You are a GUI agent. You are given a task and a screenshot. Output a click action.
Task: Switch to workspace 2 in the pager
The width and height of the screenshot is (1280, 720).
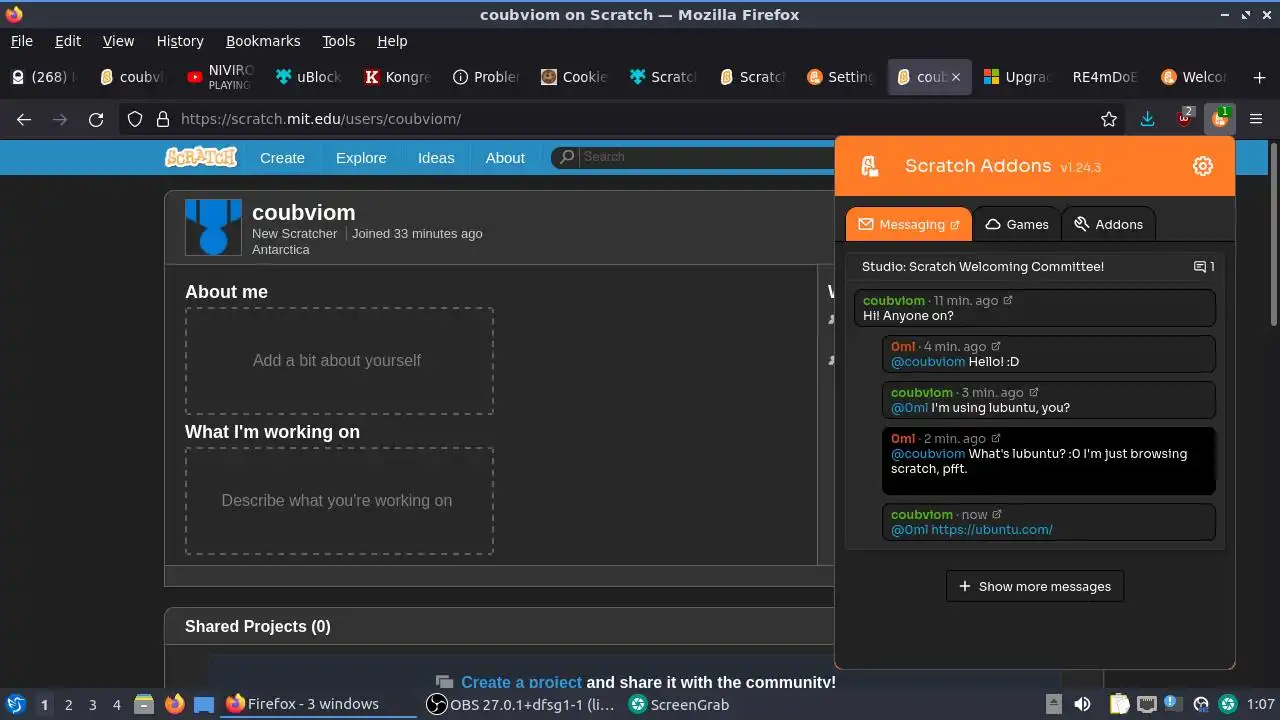point(68,704)
